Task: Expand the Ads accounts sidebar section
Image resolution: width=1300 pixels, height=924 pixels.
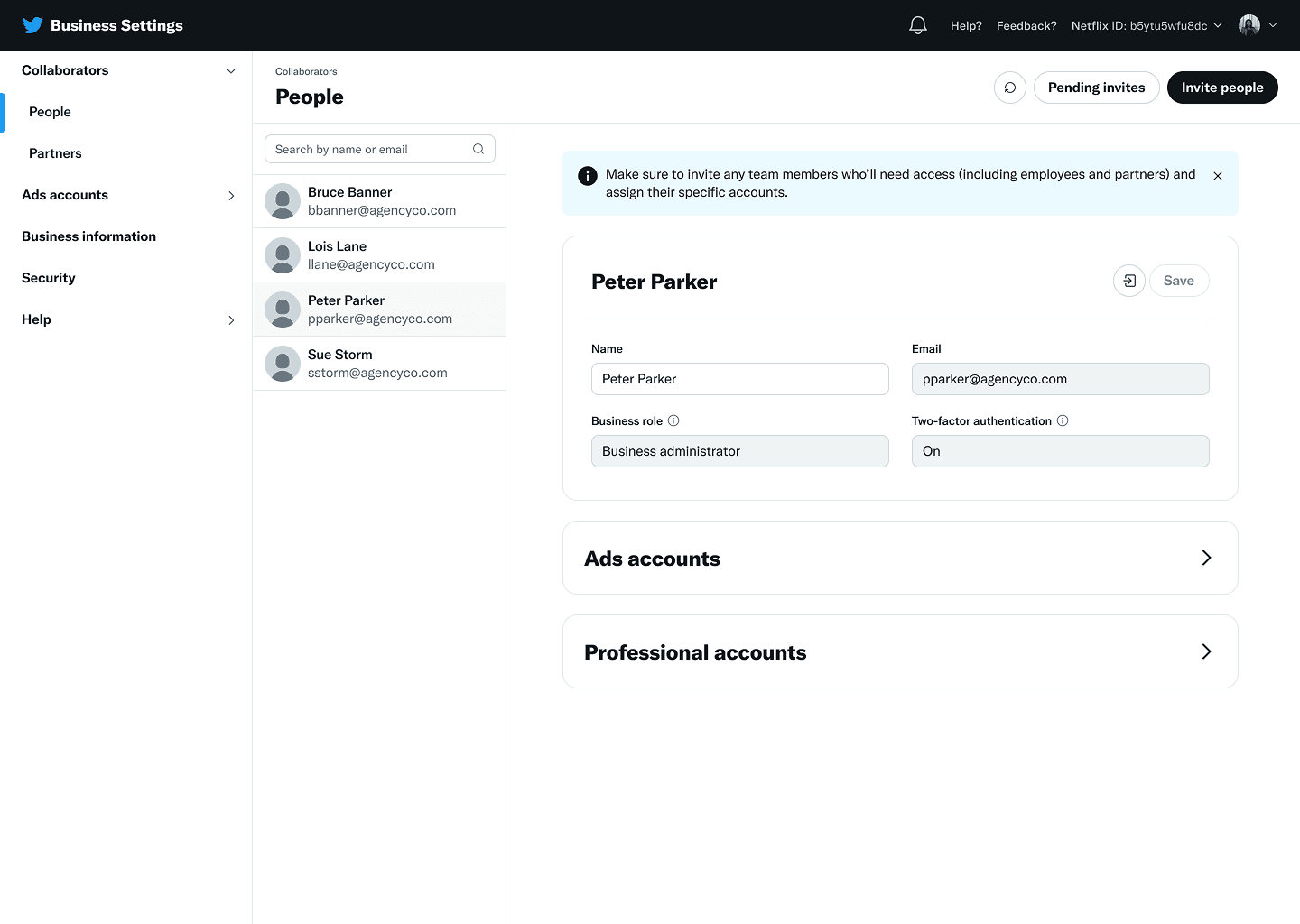Action: [231, 195]
